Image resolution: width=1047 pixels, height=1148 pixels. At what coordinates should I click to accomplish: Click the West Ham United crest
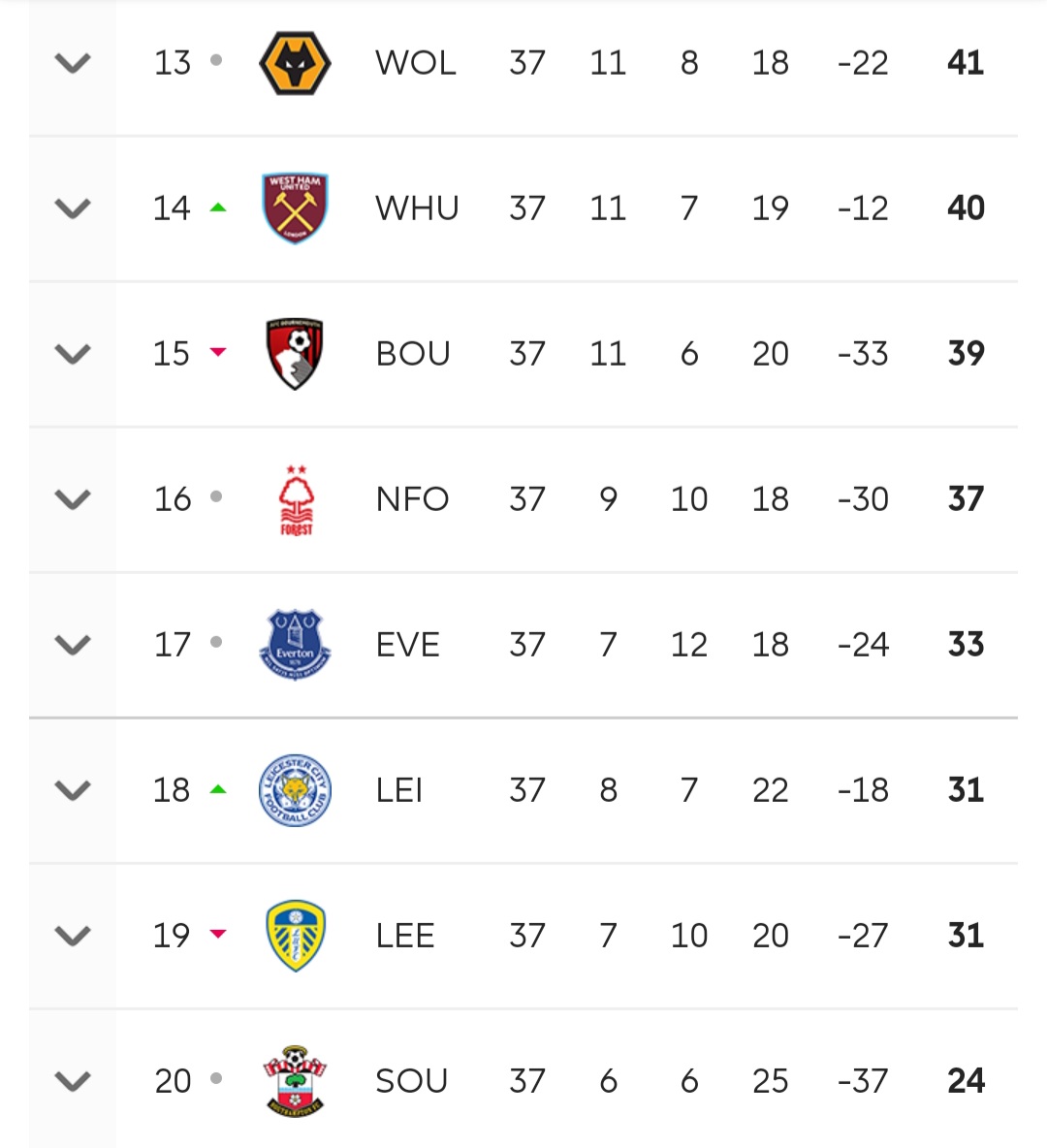tap(295, 207)
